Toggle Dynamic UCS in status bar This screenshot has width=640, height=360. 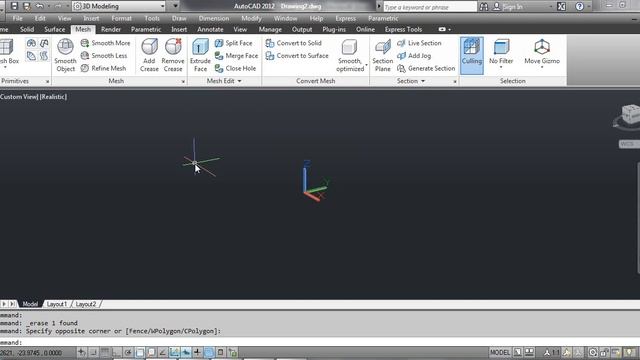click(174, 352)
